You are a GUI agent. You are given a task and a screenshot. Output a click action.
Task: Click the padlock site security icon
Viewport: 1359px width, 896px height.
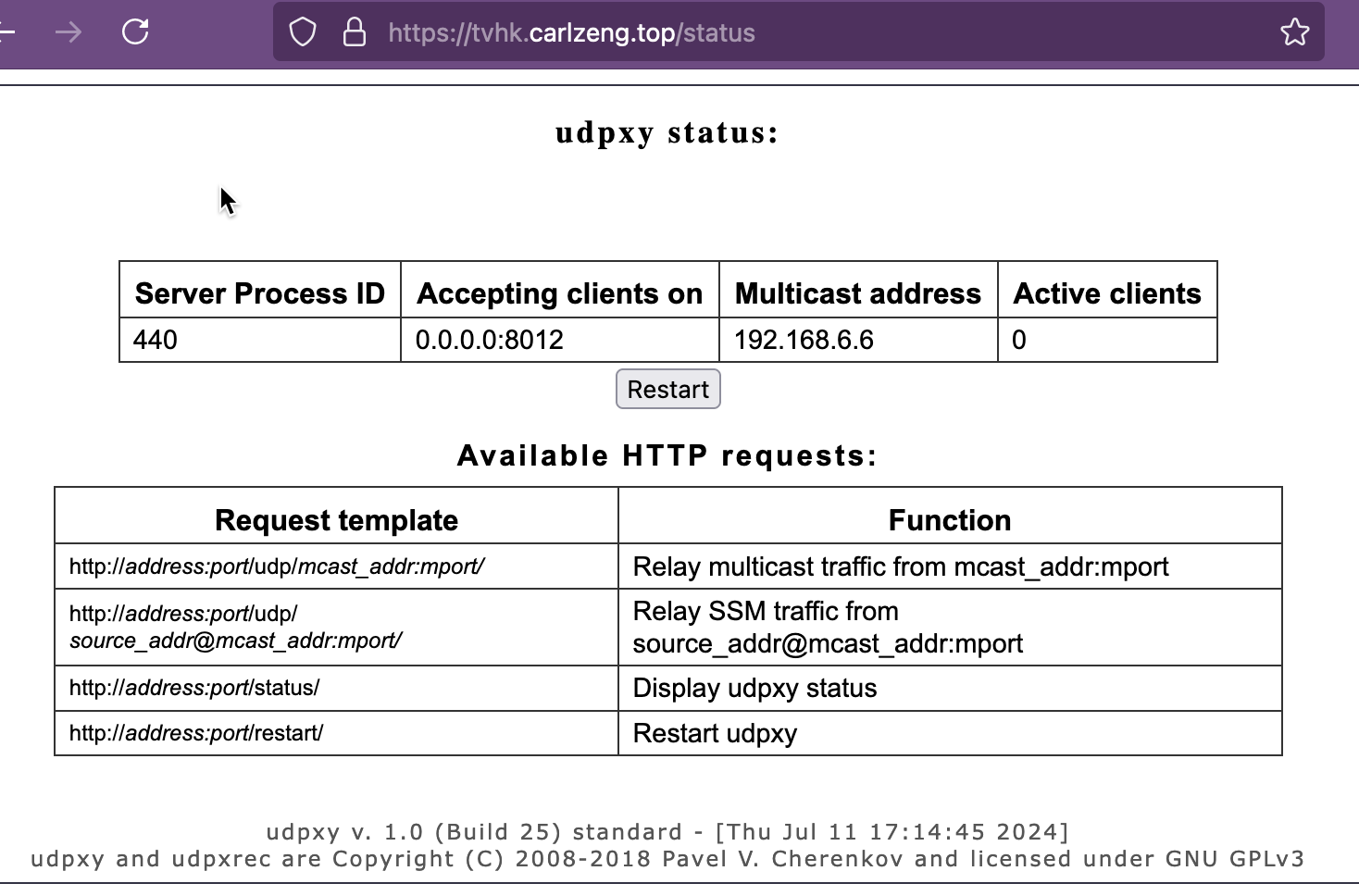[x=354, y=32]
